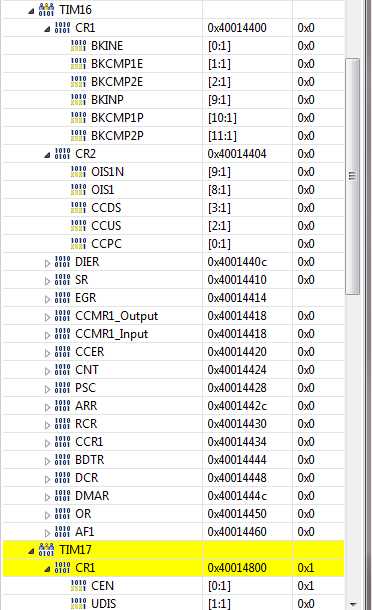Click the SR register icon

pos(62,280)
